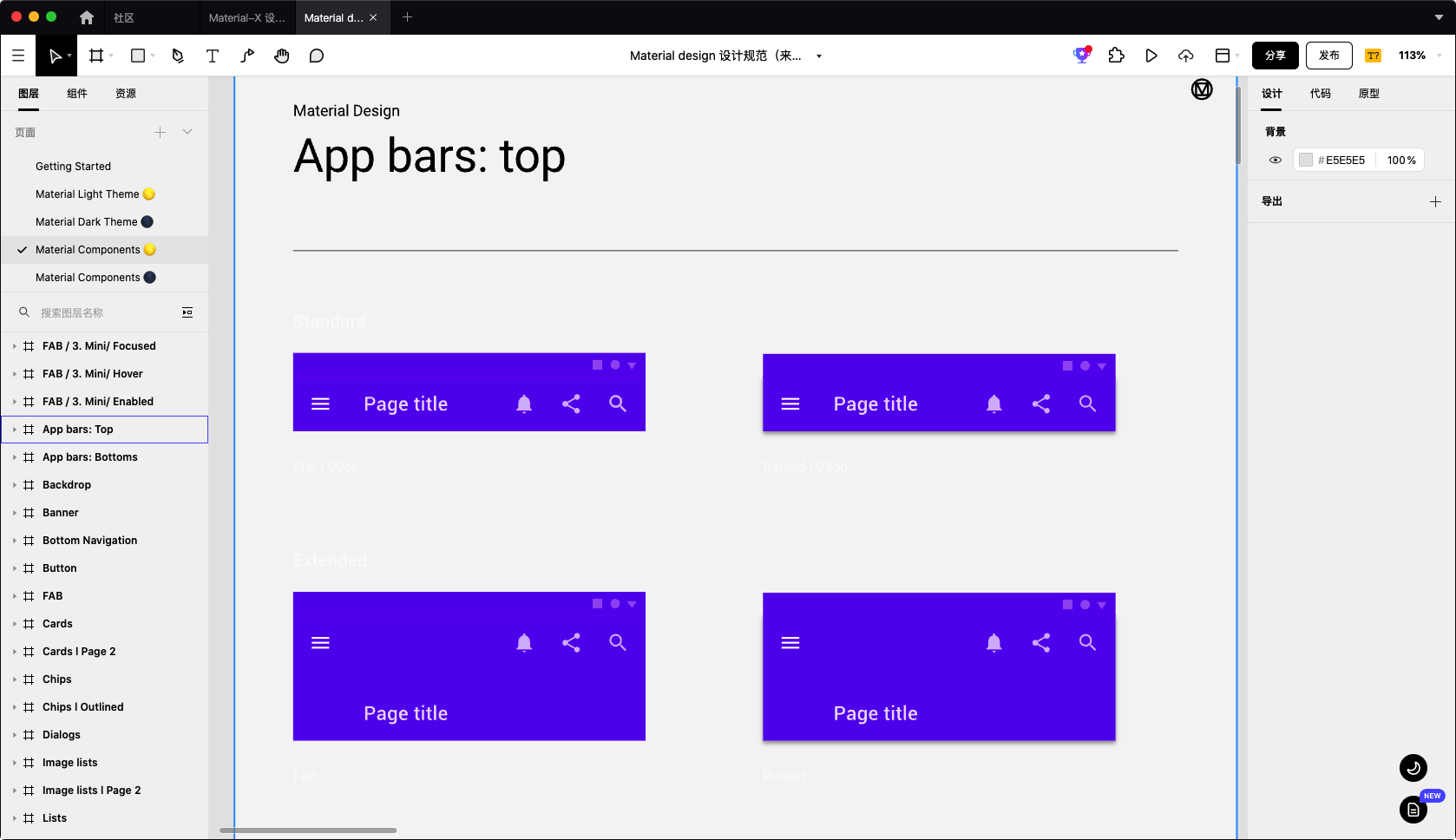Select the Hand pan tool
Image resolution: width=1456 pixels, height=840 pixels.
pyautogui.click(x=282, y=56)
